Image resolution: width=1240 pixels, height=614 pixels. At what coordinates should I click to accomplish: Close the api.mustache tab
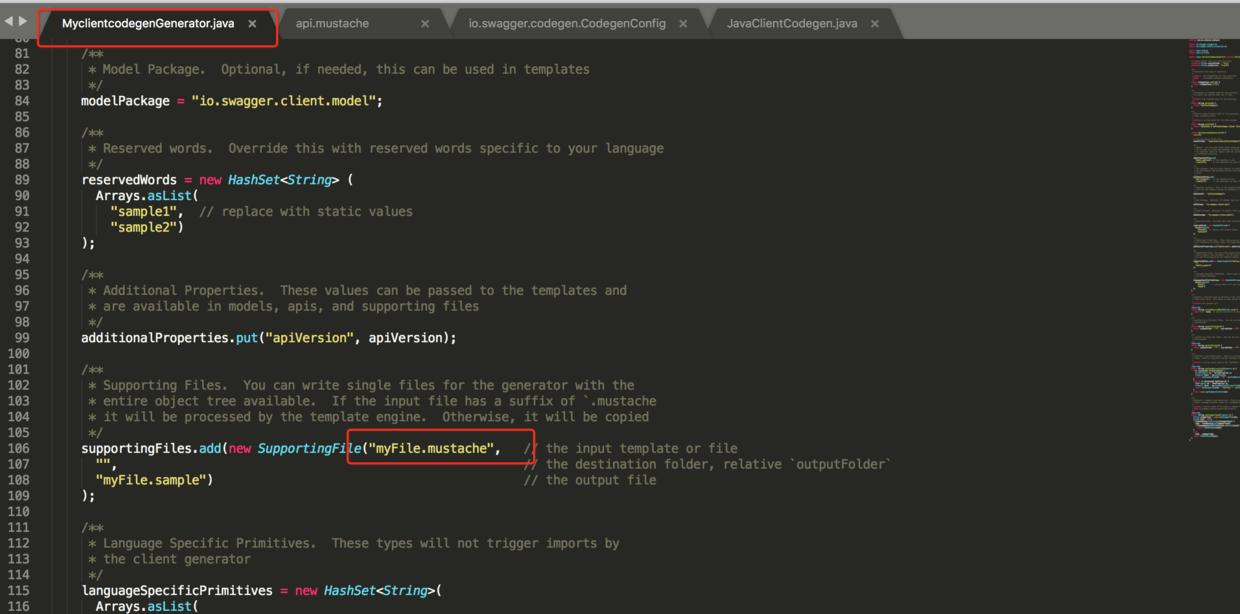425,24
